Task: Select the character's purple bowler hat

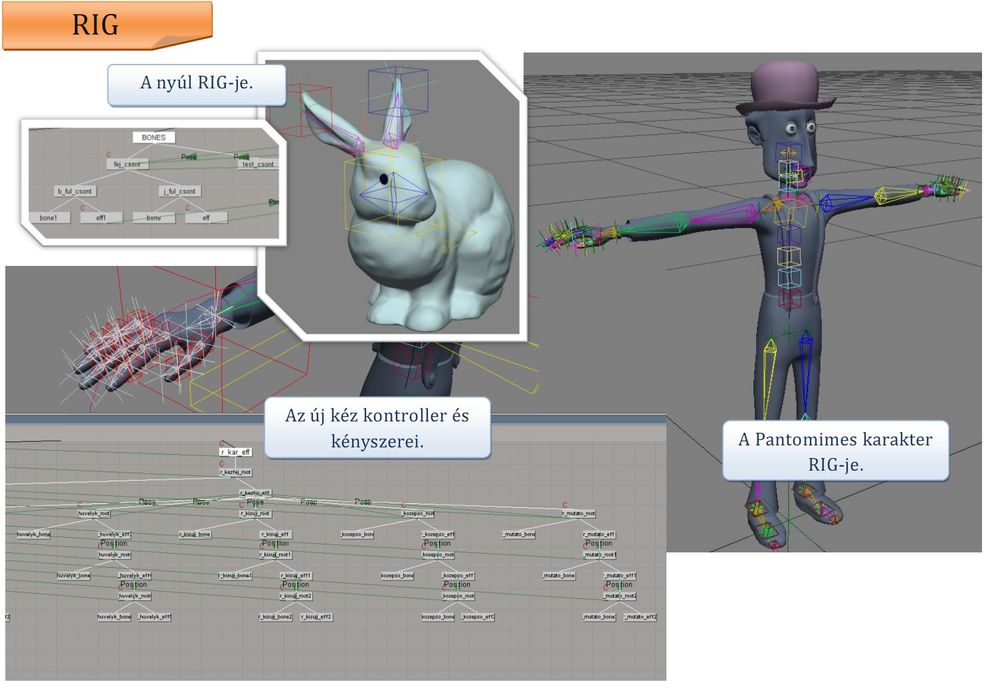Action: (x=785, y=88)
